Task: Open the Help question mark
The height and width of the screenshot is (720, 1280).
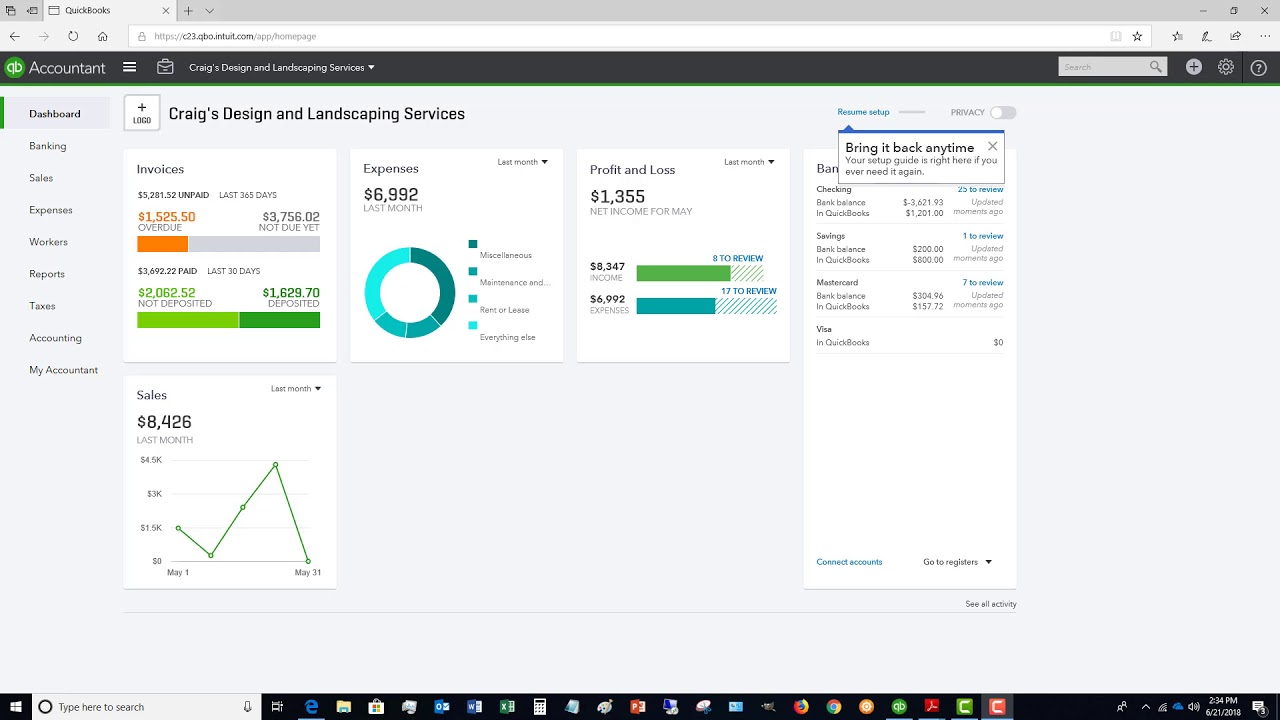Action: tap(1259, 67)
